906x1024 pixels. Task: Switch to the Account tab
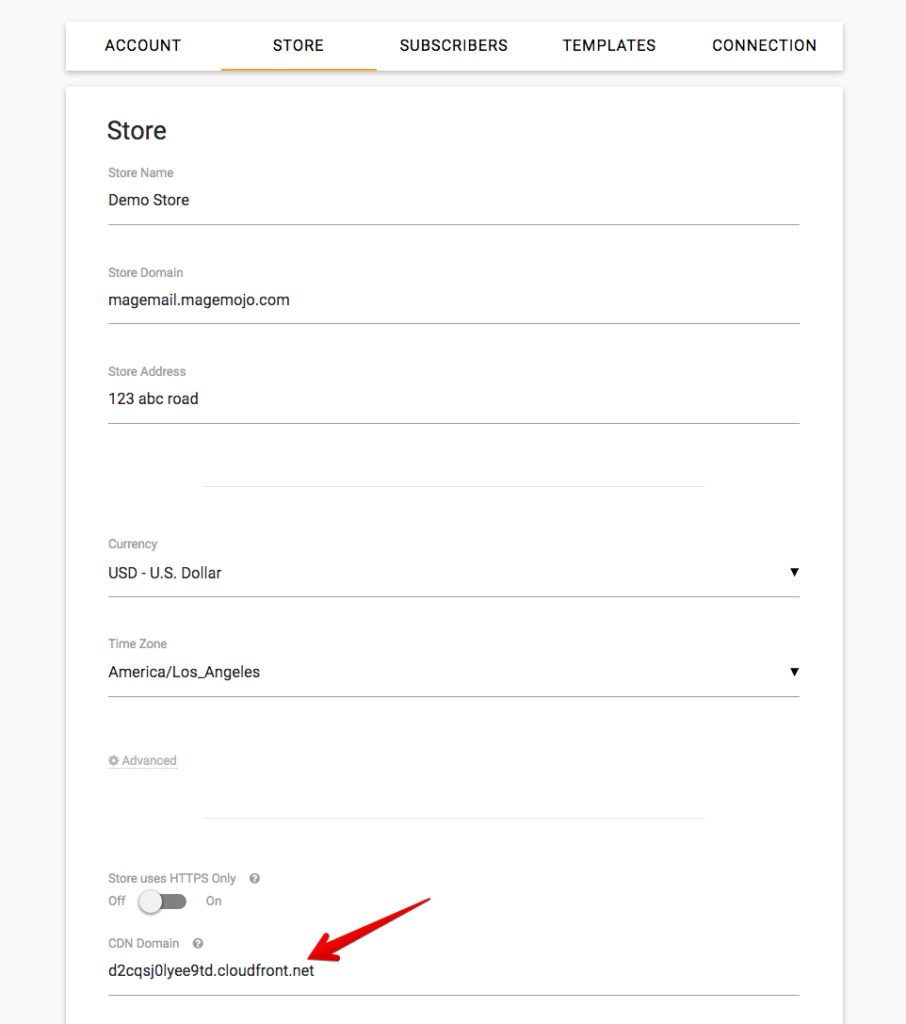[143, 46]
